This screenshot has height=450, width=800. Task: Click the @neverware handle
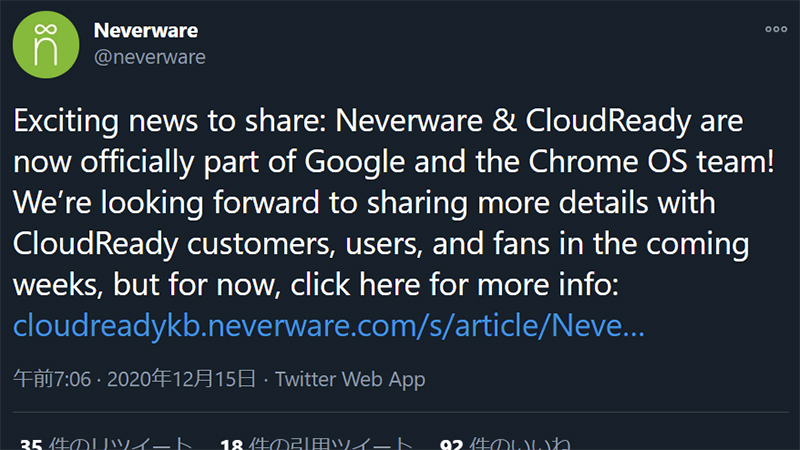pyautogui.click(x=149, y=57)
